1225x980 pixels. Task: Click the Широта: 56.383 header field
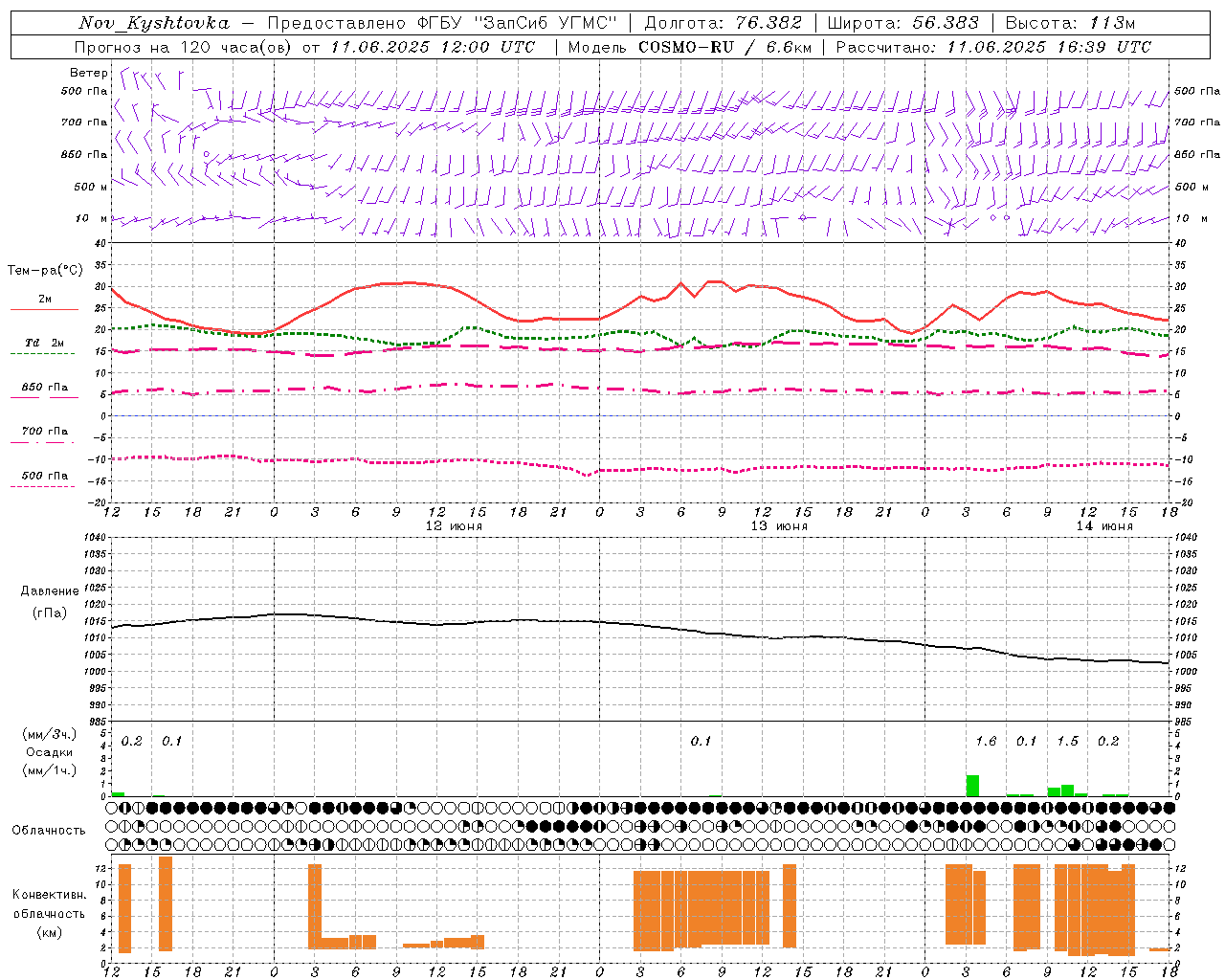903,23
